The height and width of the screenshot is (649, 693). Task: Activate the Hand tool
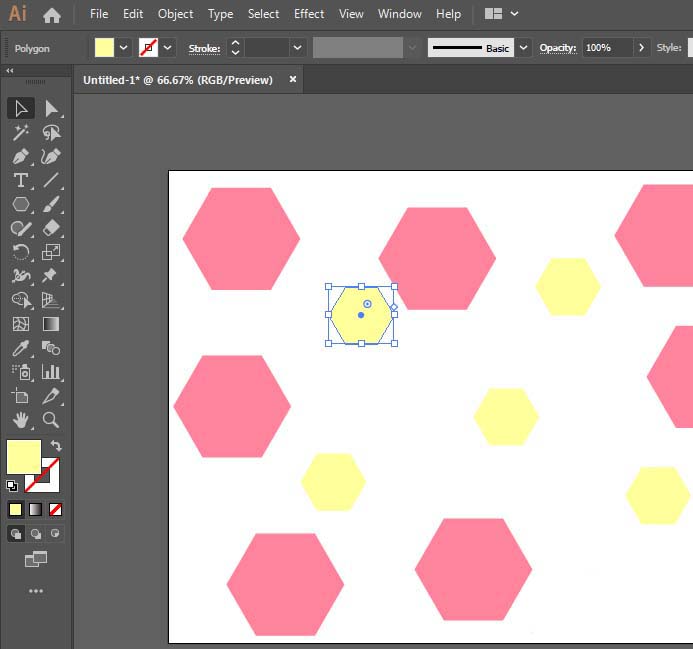[20, 420]
